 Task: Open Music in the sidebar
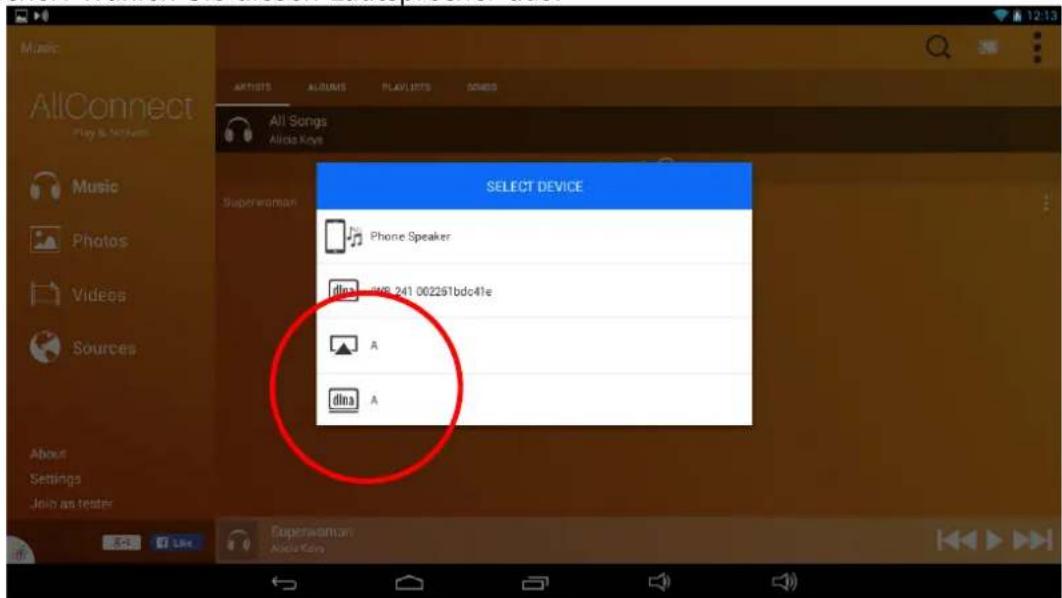[x=74, y=186]
